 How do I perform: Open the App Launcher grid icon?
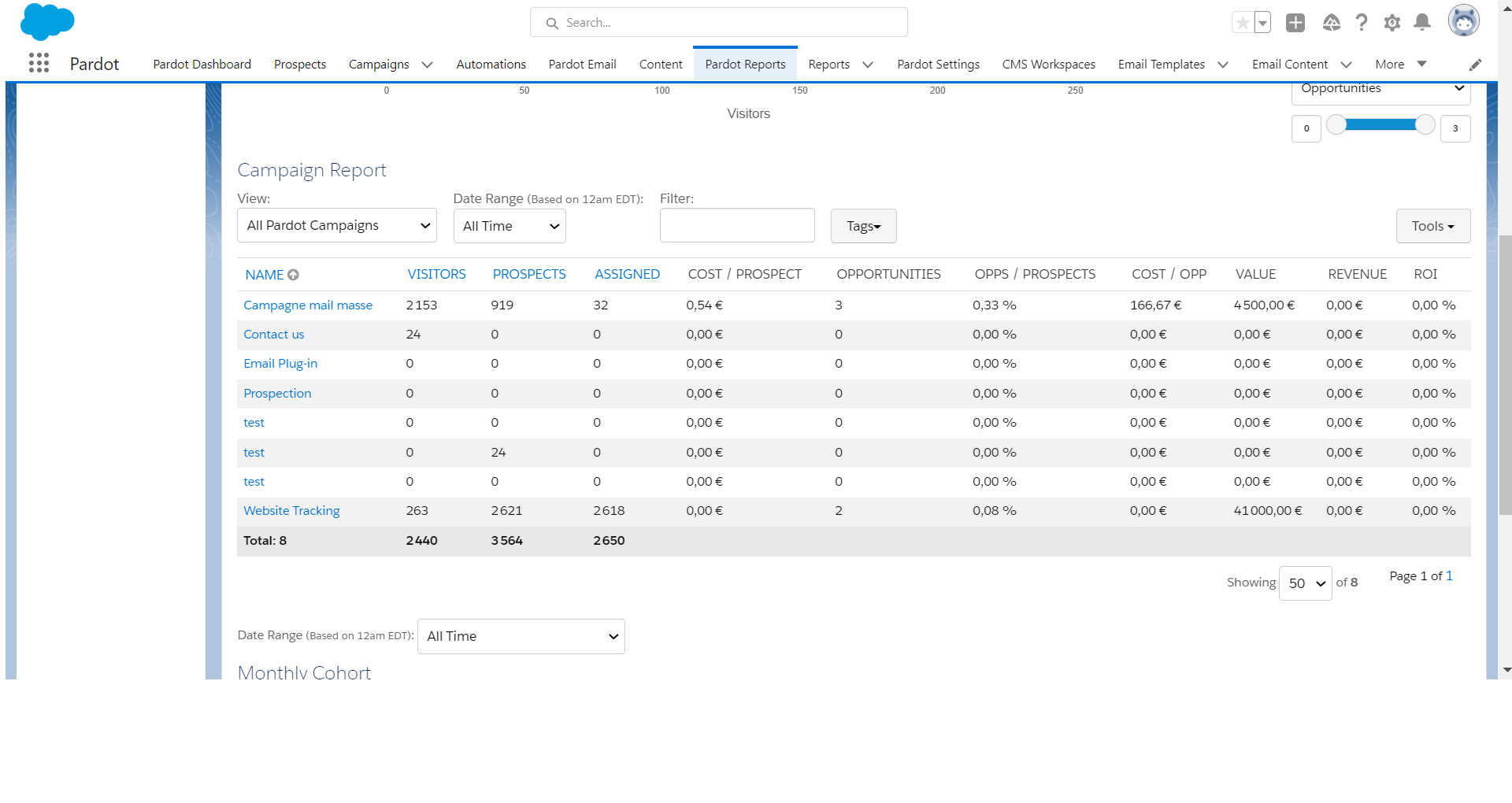(x=39, y=63)
